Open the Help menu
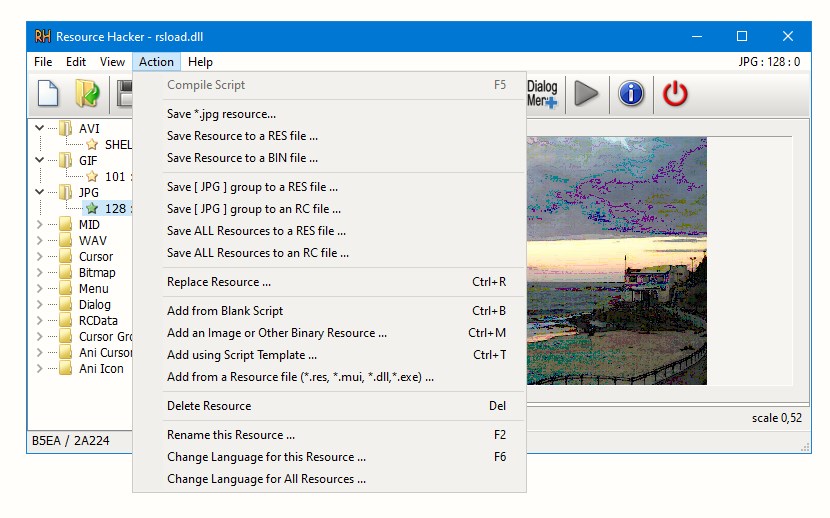 point(200,62)
